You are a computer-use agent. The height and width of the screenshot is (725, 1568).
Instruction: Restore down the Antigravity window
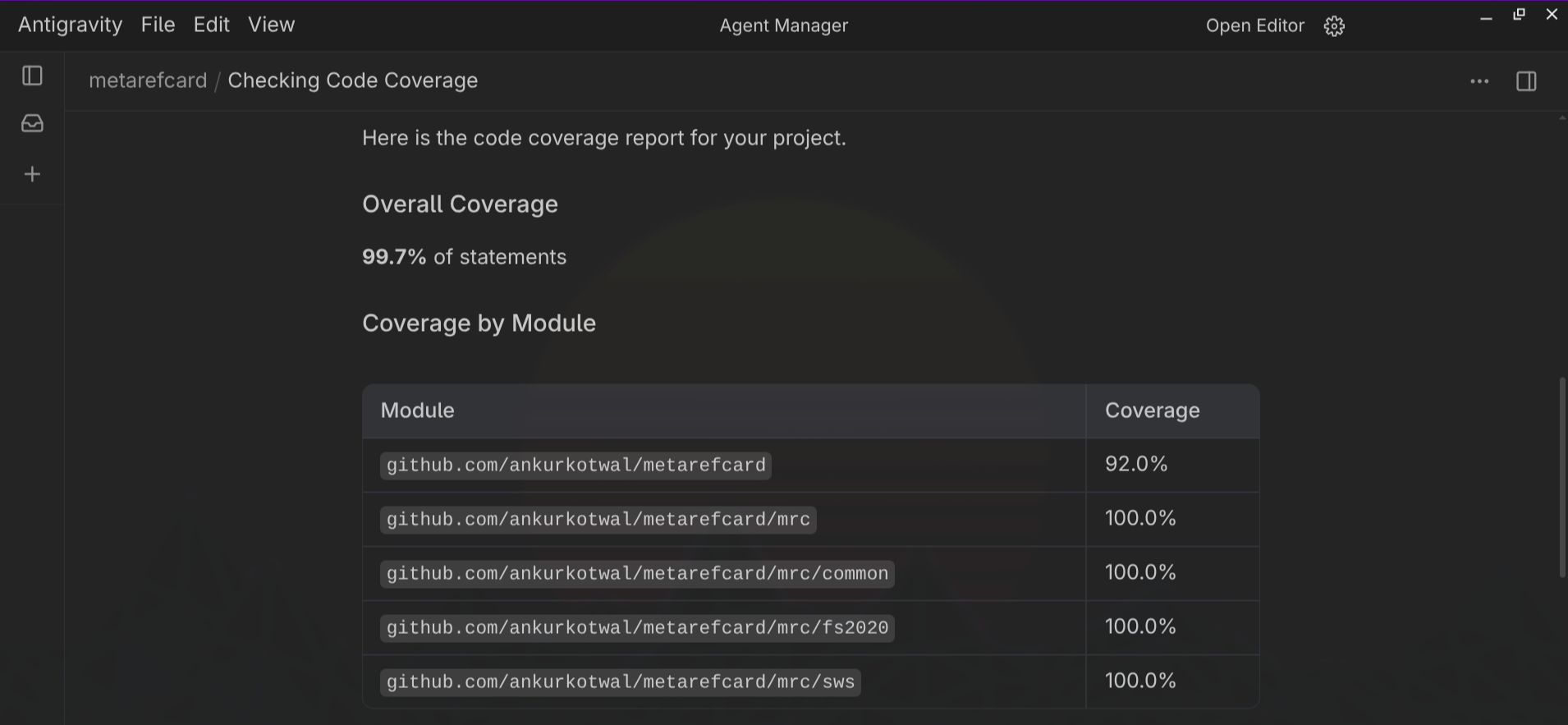click(x=1519, y=15)
